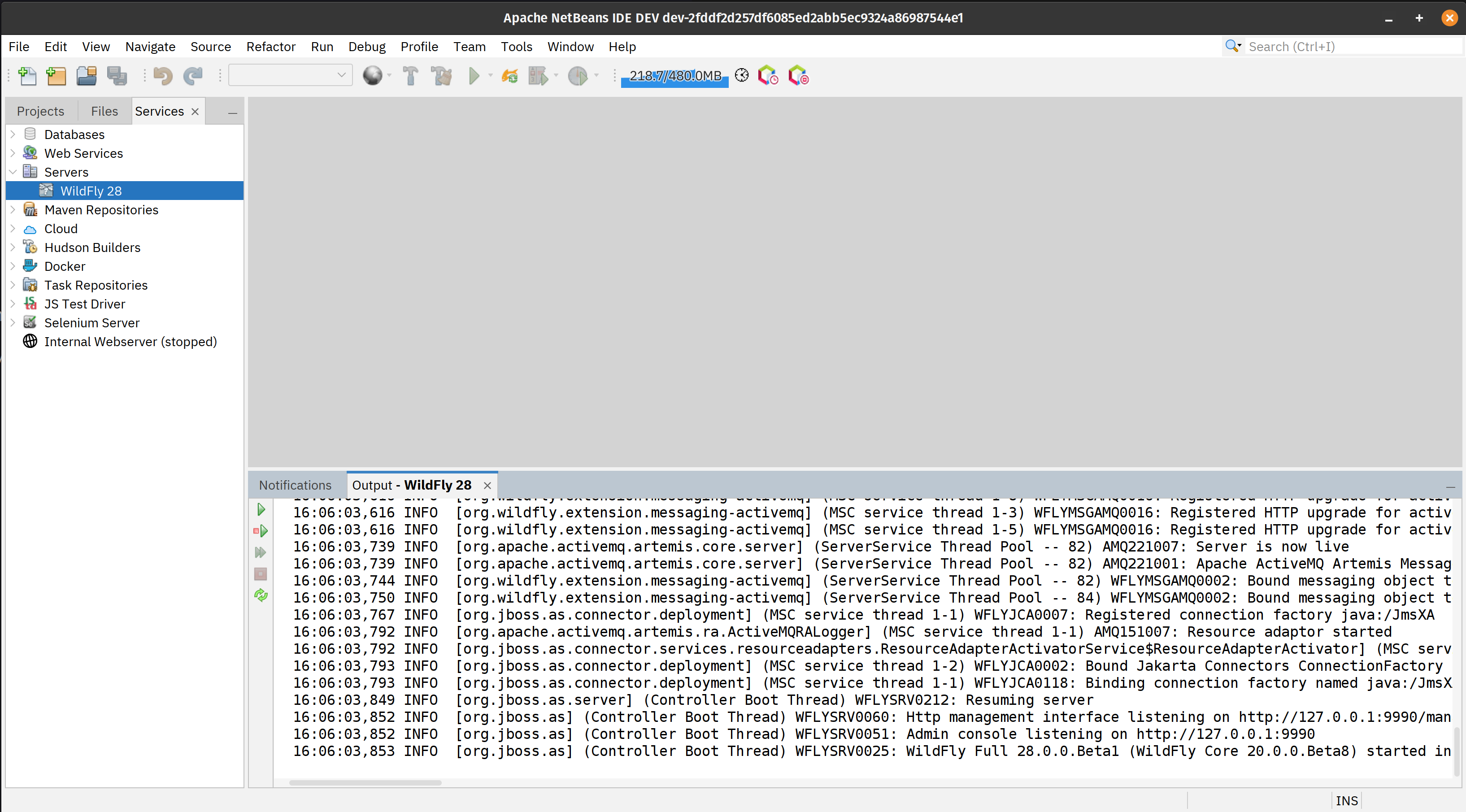
Task: Collapse the Servers tree node
Action: [x=13, y=172]
